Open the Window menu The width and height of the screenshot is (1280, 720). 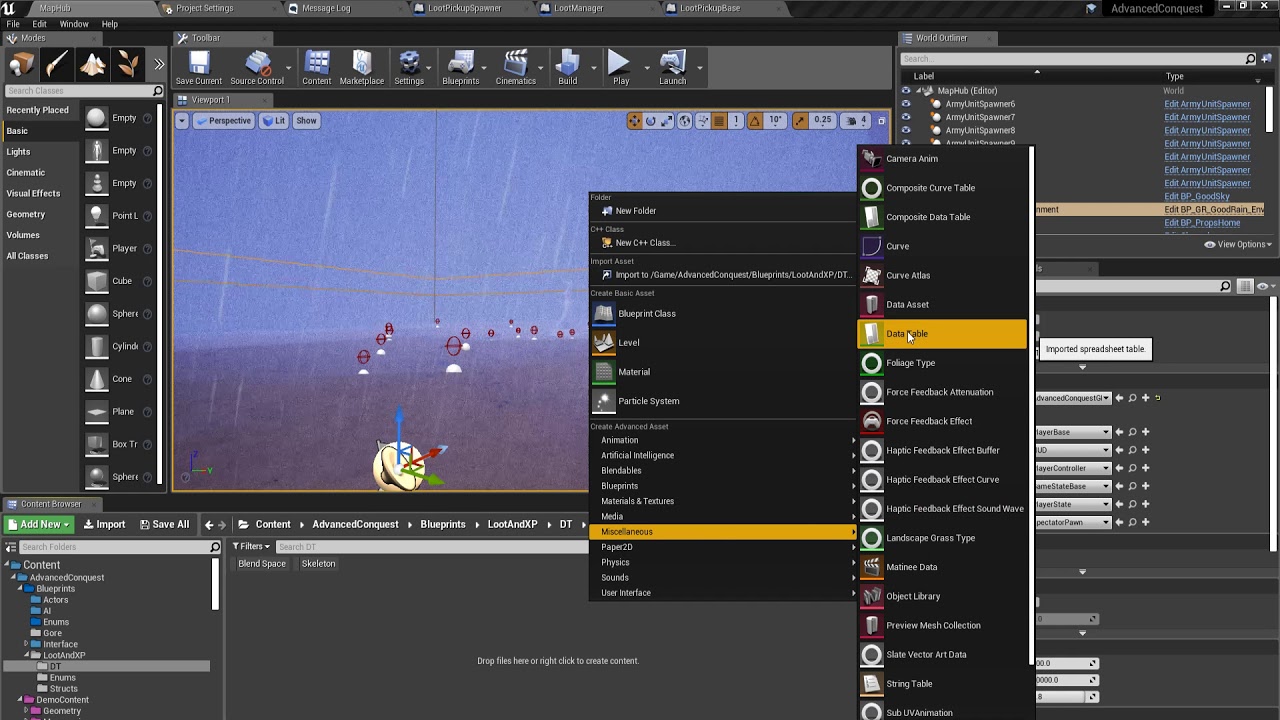click(74, 24)
